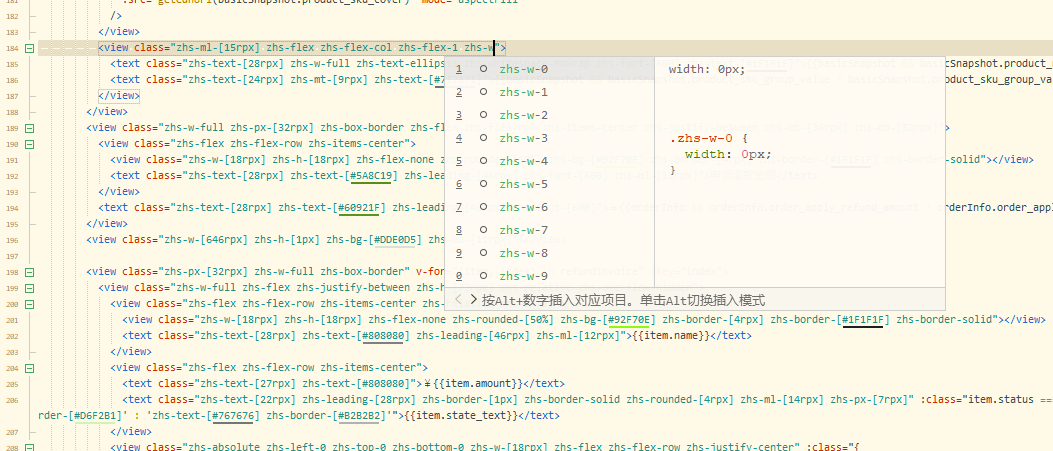Image resolution: width=1053 pixels, height=451 pixels.
Task: Collapse the fold marker at line 184
Action: click(29, 48)
